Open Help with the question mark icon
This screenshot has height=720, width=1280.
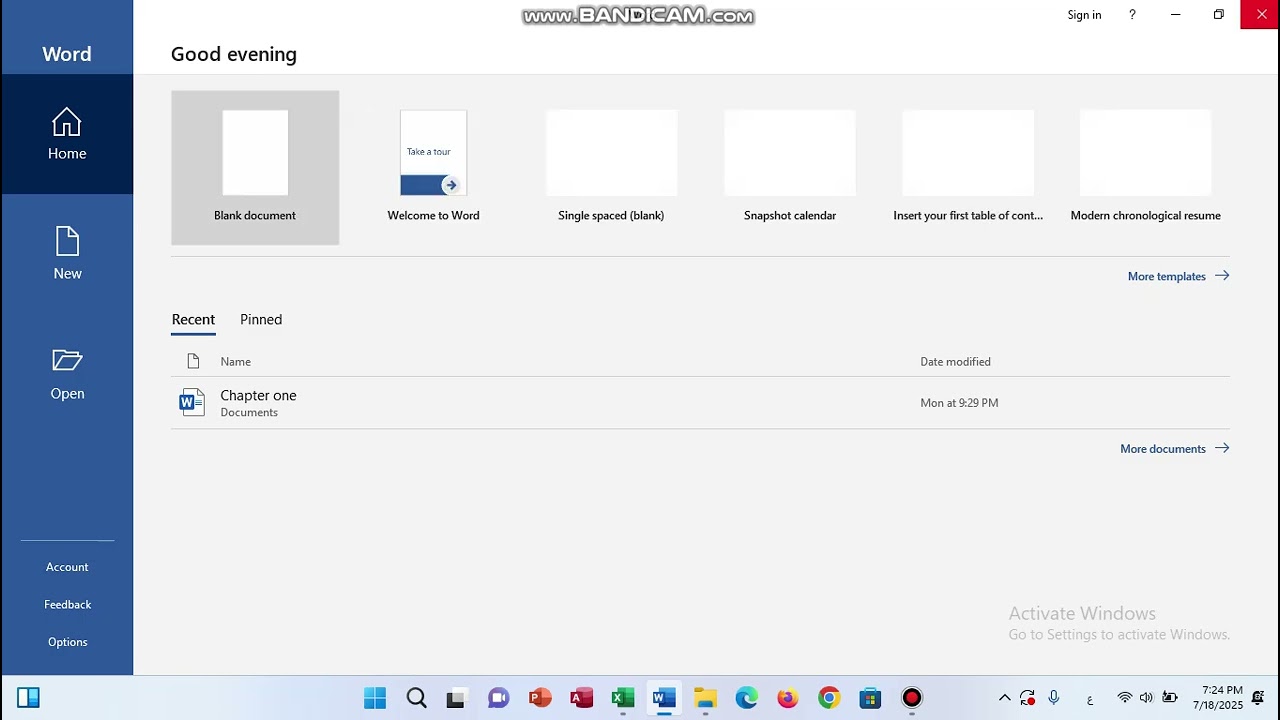(1132, 15)
